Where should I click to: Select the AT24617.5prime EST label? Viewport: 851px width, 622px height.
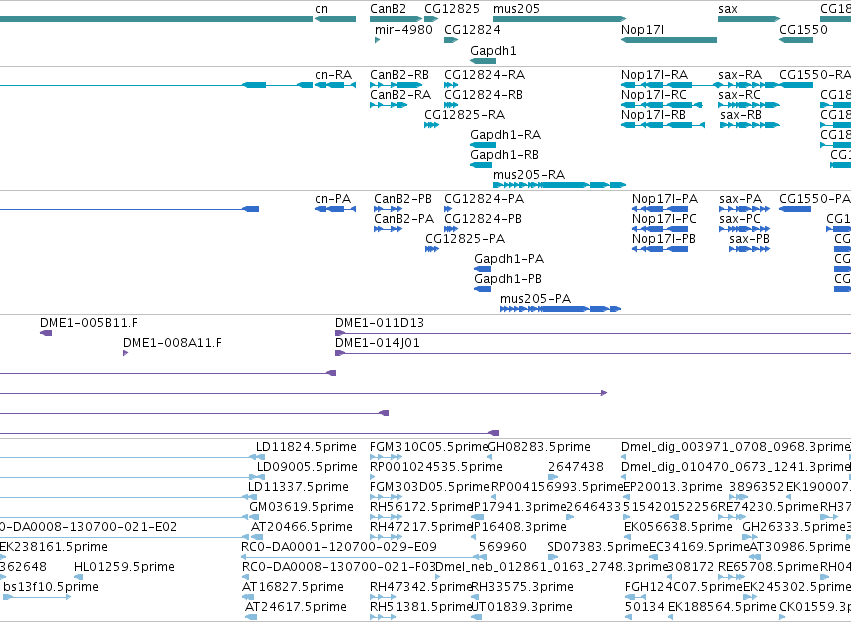296,607
